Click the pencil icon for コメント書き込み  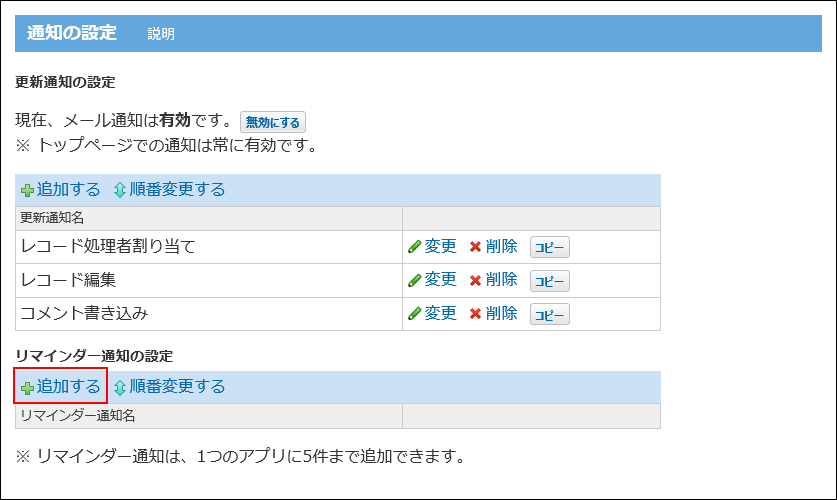[x=414, y=314]
